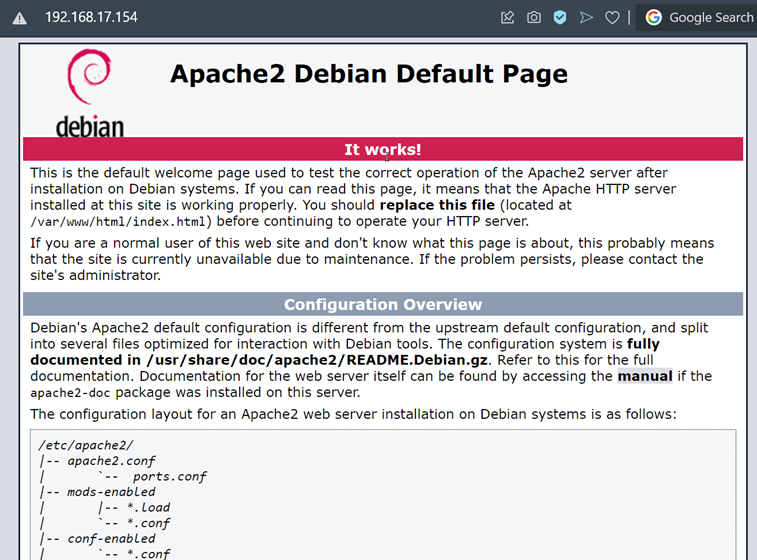Click the Apache2 Debian Default Page title
Image resolution: width=757 pixels, height=560 pixels.
368,74
